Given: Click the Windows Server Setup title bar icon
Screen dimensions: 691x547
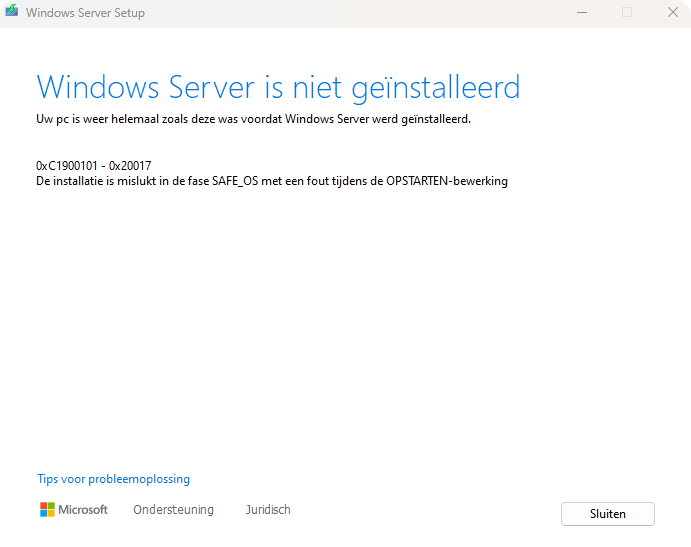Looking at the screenshot, I should click(12, 13).
